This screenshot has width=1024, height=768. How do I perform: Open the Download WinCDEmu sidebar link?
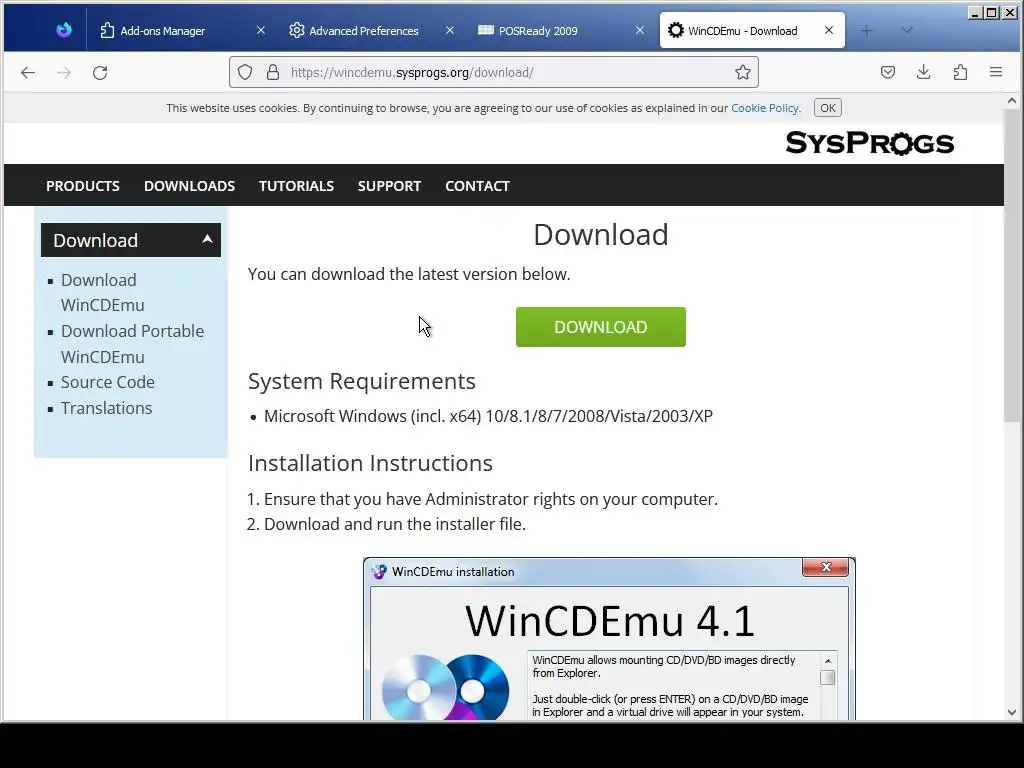[x=103, y=293]
